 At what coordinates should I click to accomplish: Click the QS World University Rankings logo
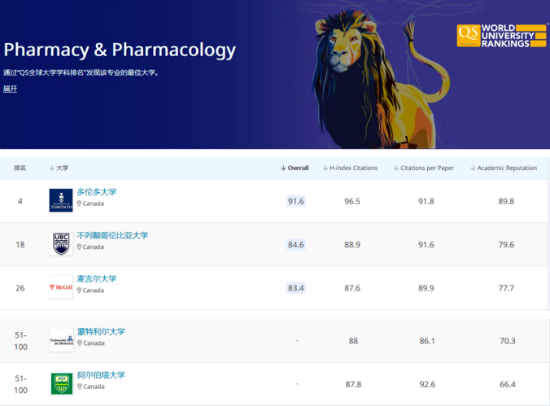tap(502, 35)
